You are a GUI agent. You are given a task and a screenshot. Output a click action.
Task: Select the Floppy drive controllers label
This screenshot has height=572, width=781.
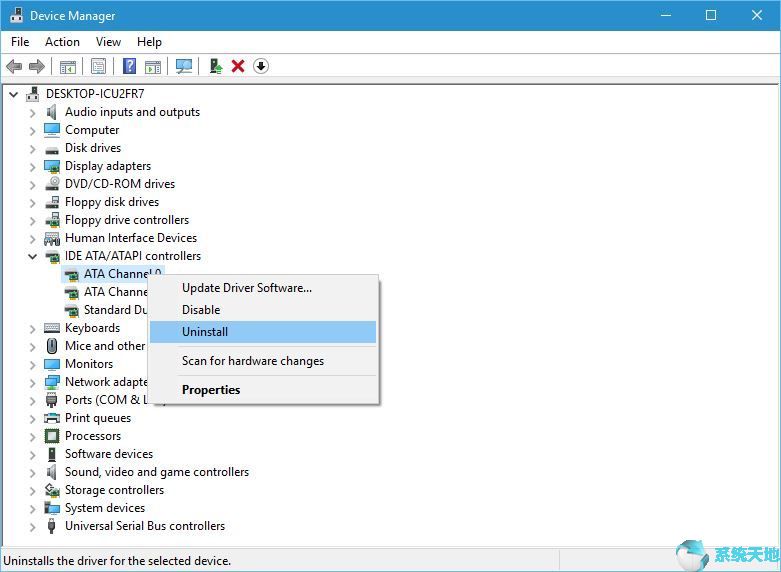tap(127, 220)
